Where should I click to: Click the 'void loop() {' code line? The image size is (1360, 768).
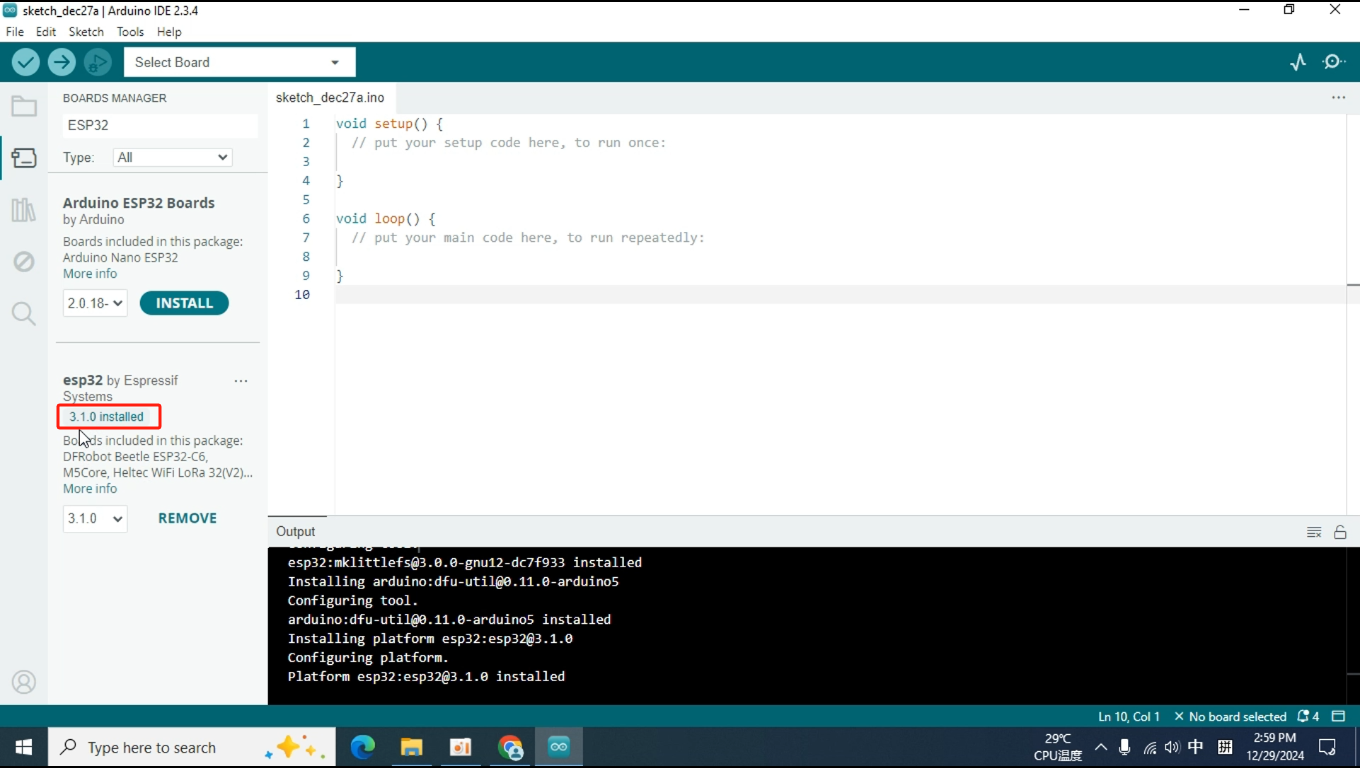point(385,218)
